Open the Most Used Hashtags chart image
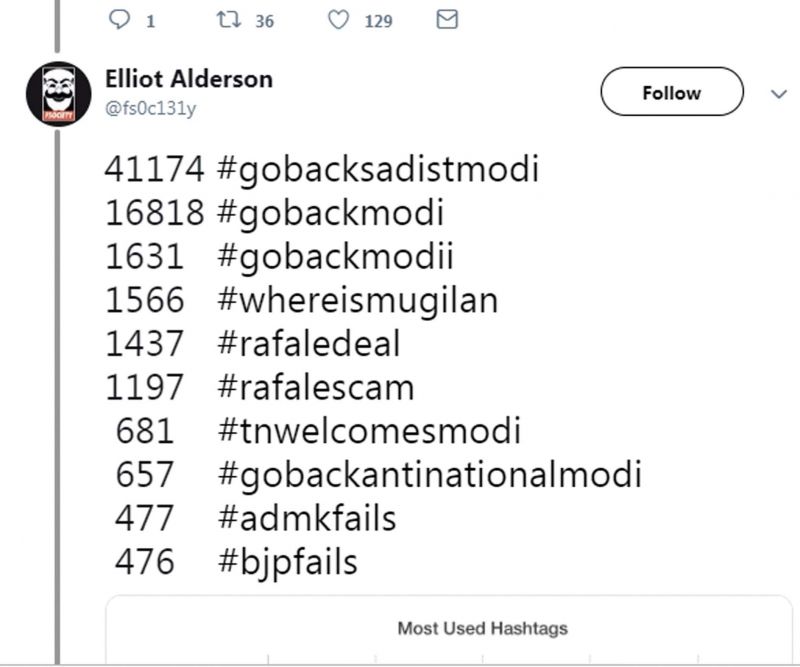The height and width of the screenshot is (667, 800). (x=448, y=630)
